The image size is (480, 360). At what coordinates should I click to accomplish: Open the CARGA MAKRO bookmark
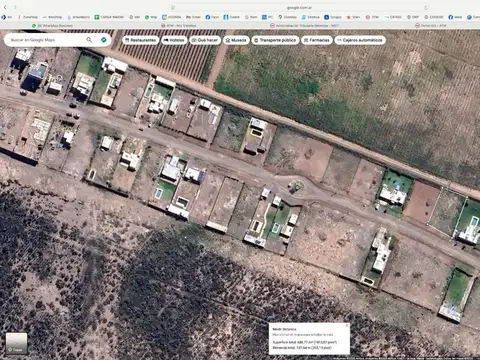109,17
